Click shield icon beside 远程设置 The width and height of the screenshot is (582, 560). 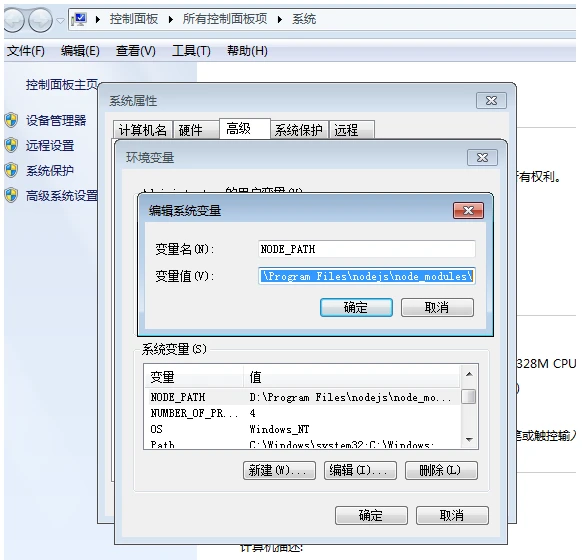pos(11,145)
